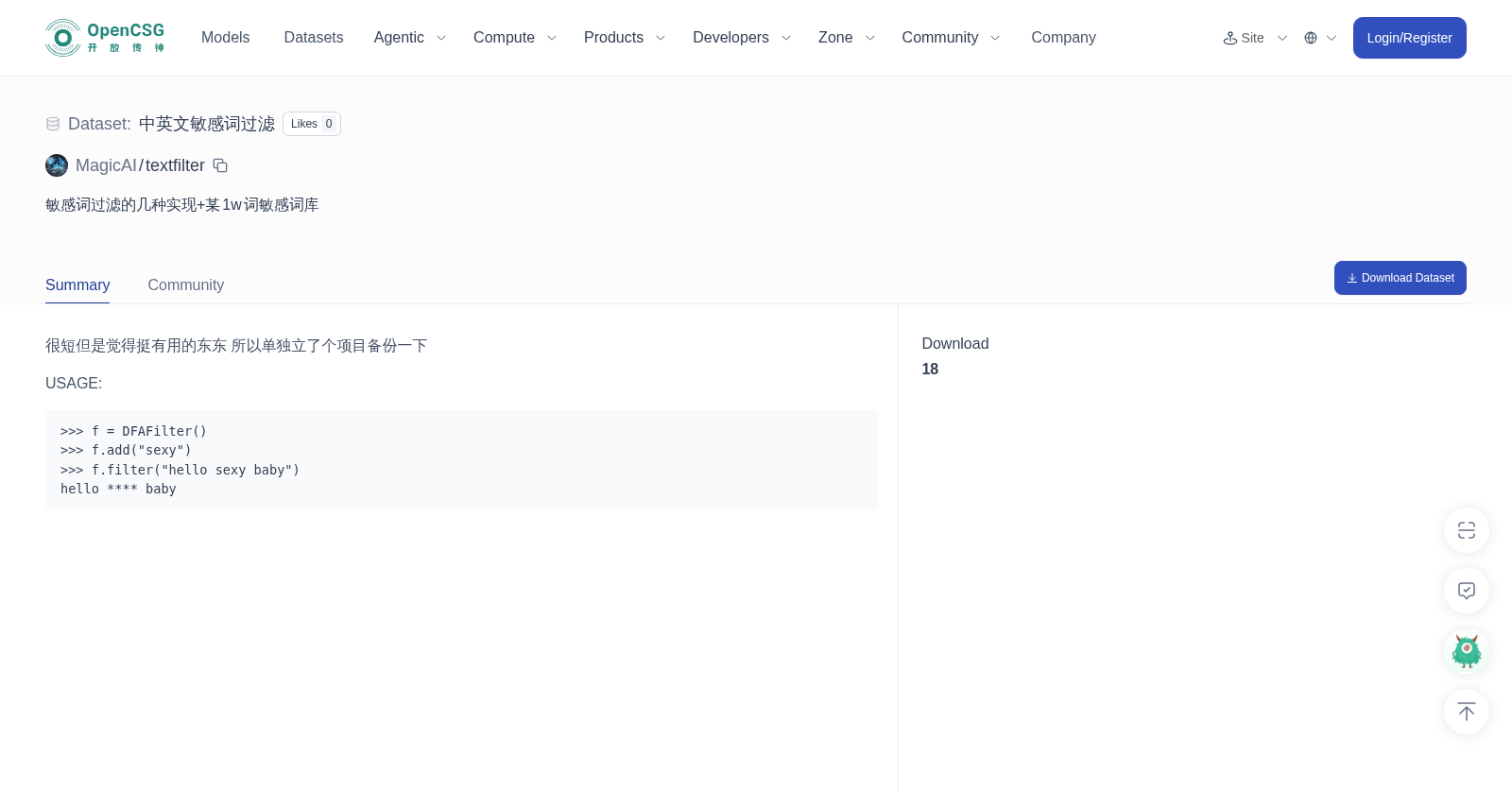This screenshot has width=1512, height=810.
Task: Click the Download Dataset button
Action: point(1400,278)
